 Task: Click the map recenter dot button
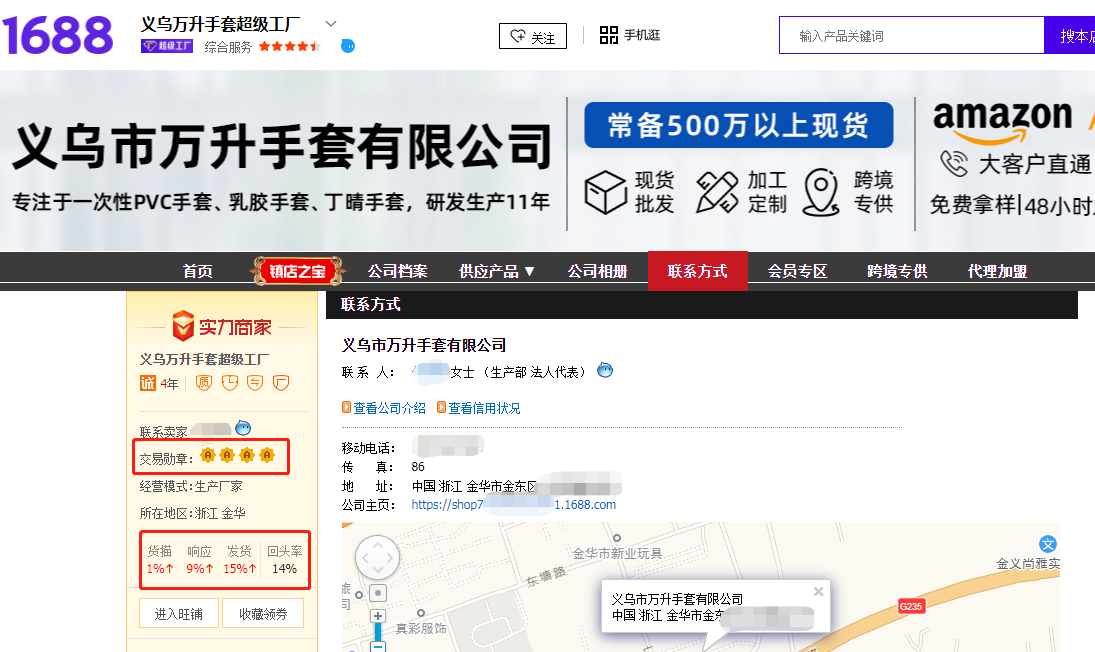click(378, 593)
